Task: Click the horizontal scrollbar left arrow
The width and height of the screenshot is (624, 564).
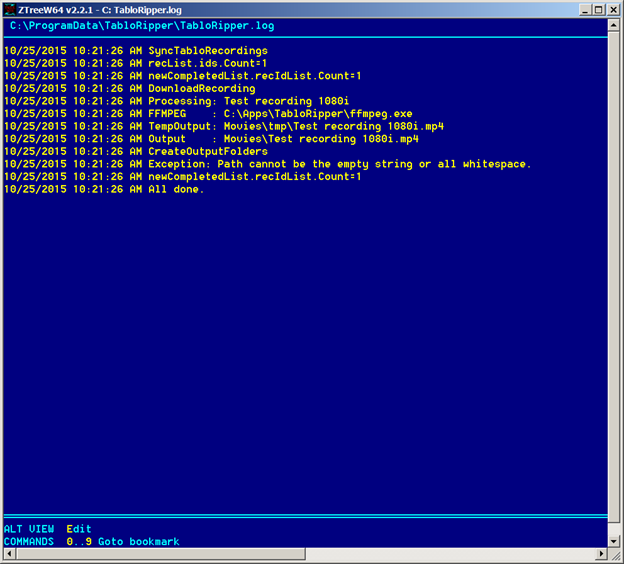Action: [x=10, y=553]
